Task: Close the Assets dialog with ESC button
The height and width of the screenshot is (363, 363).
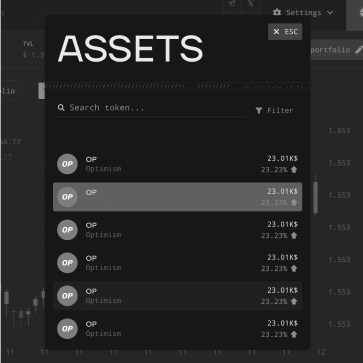Action: coord(285,32)
